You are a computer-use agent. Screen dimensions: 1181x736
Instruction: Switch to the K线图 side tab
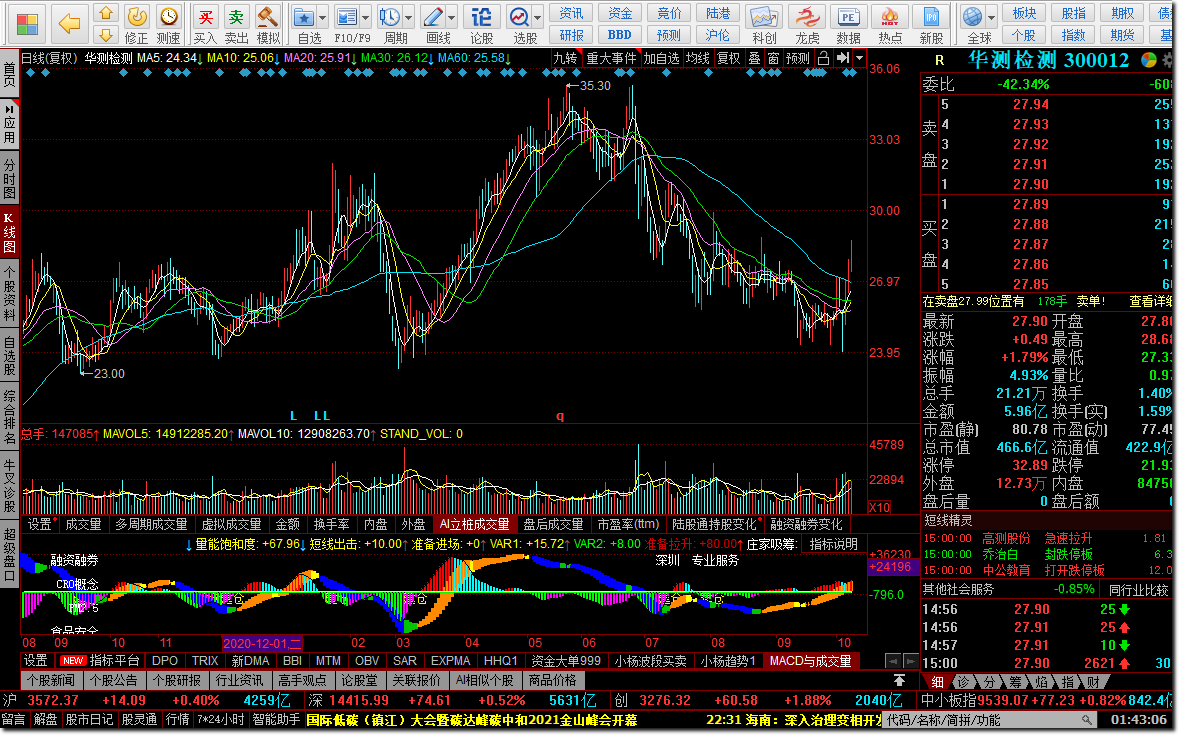pyautogui.click(x=9, y=232)
